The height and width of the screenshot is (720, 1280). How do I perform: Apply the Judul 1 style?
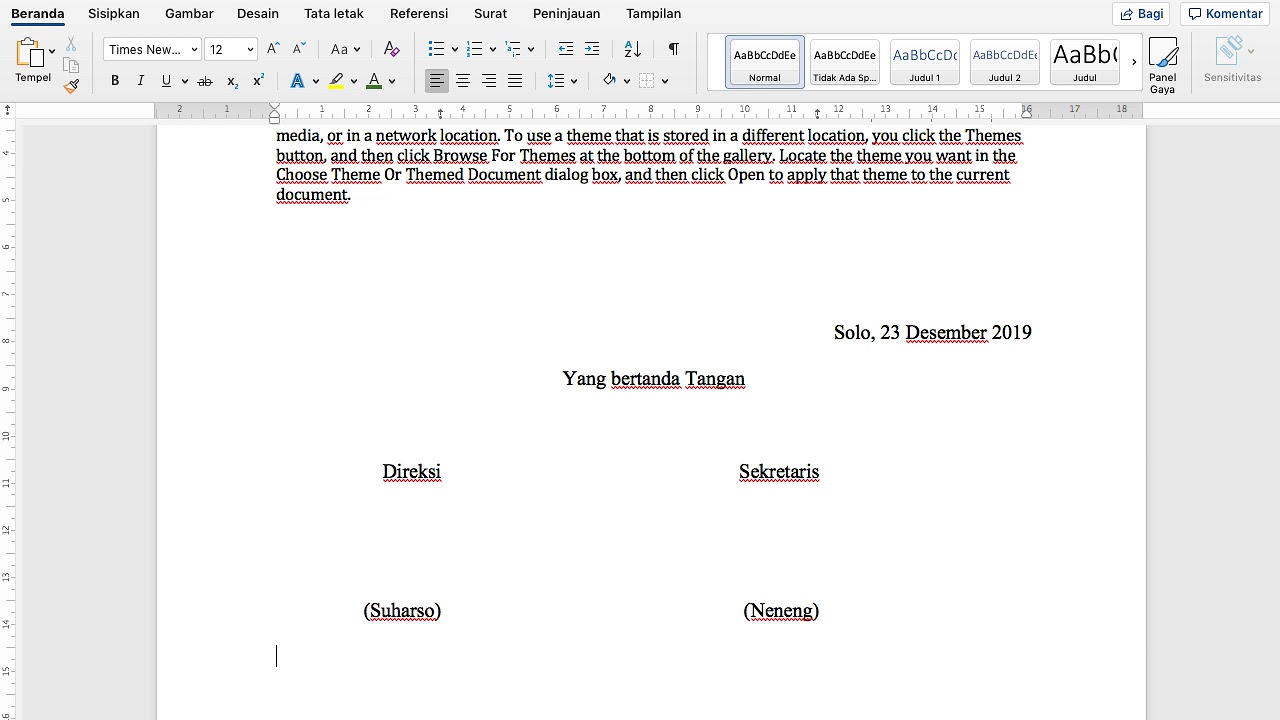tap(925, 62)
